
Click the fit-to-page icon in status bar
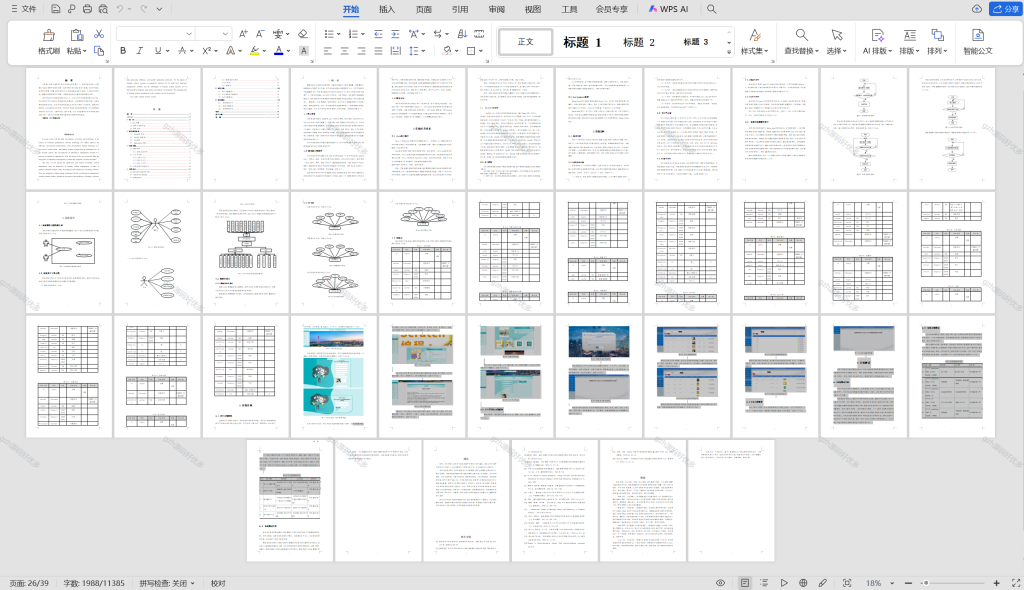847,583
